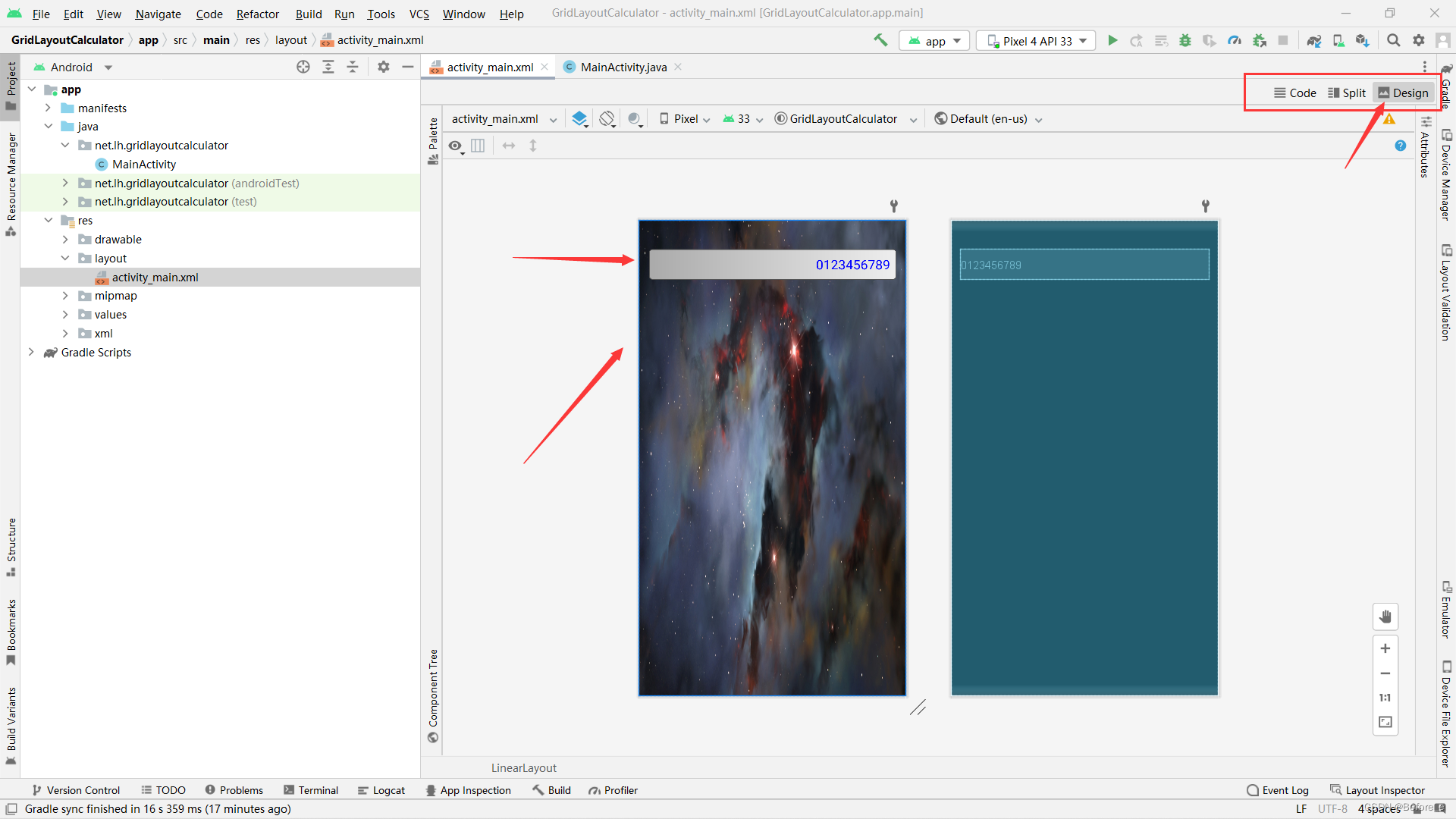This screenshot has height=819, width=1456.
Task: Toggle the View Options eye icon
Action: tap(455, 146)
